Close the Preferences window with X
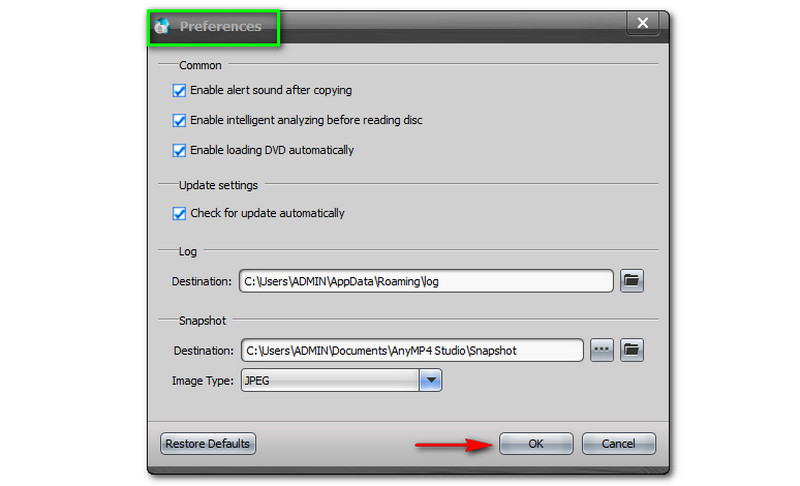Image resolution: width=800 pixels, height=486 pixels. tap(643, 23)
